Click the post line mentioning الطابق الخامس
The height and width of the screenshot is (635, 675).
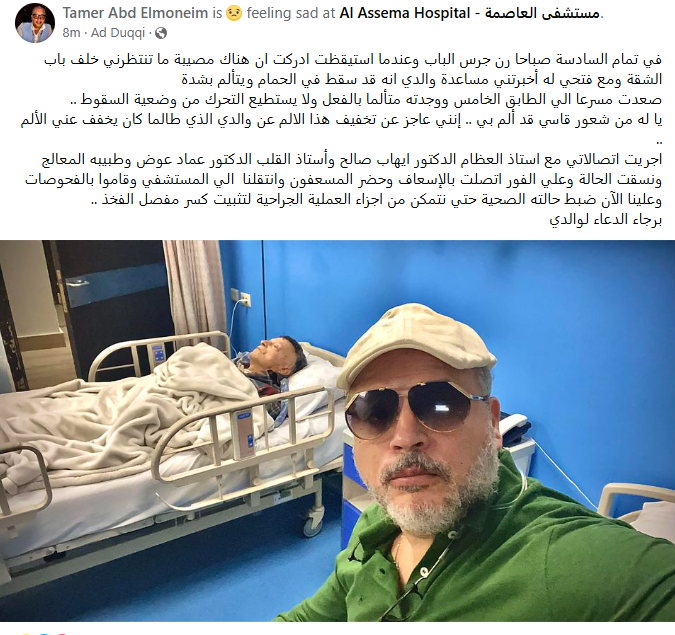pyautogui.click(x=366, y=100)
